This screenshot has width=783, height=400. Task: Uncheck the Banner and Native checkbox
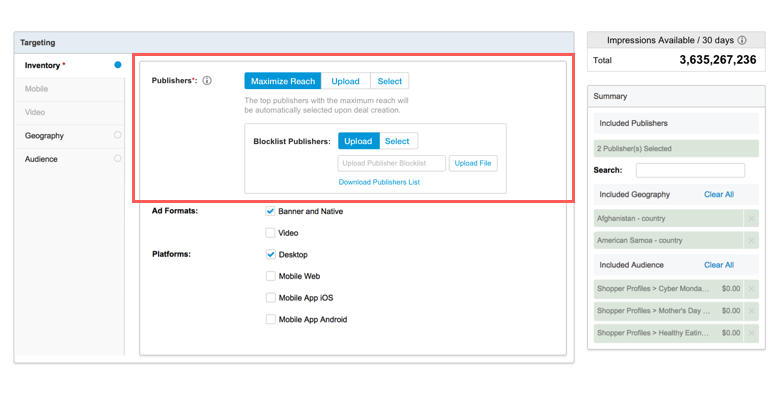[270, 212]
